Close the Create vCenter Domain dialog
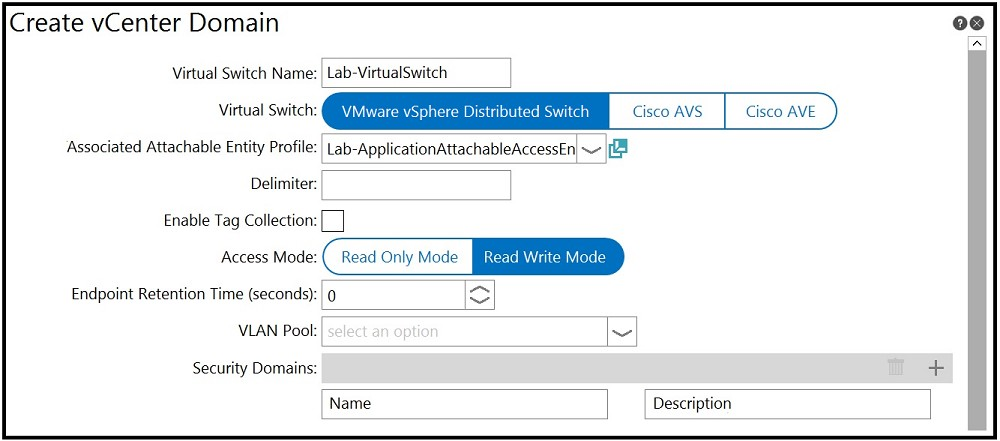The image size is (1000, 441). click(x=977, y=23)
